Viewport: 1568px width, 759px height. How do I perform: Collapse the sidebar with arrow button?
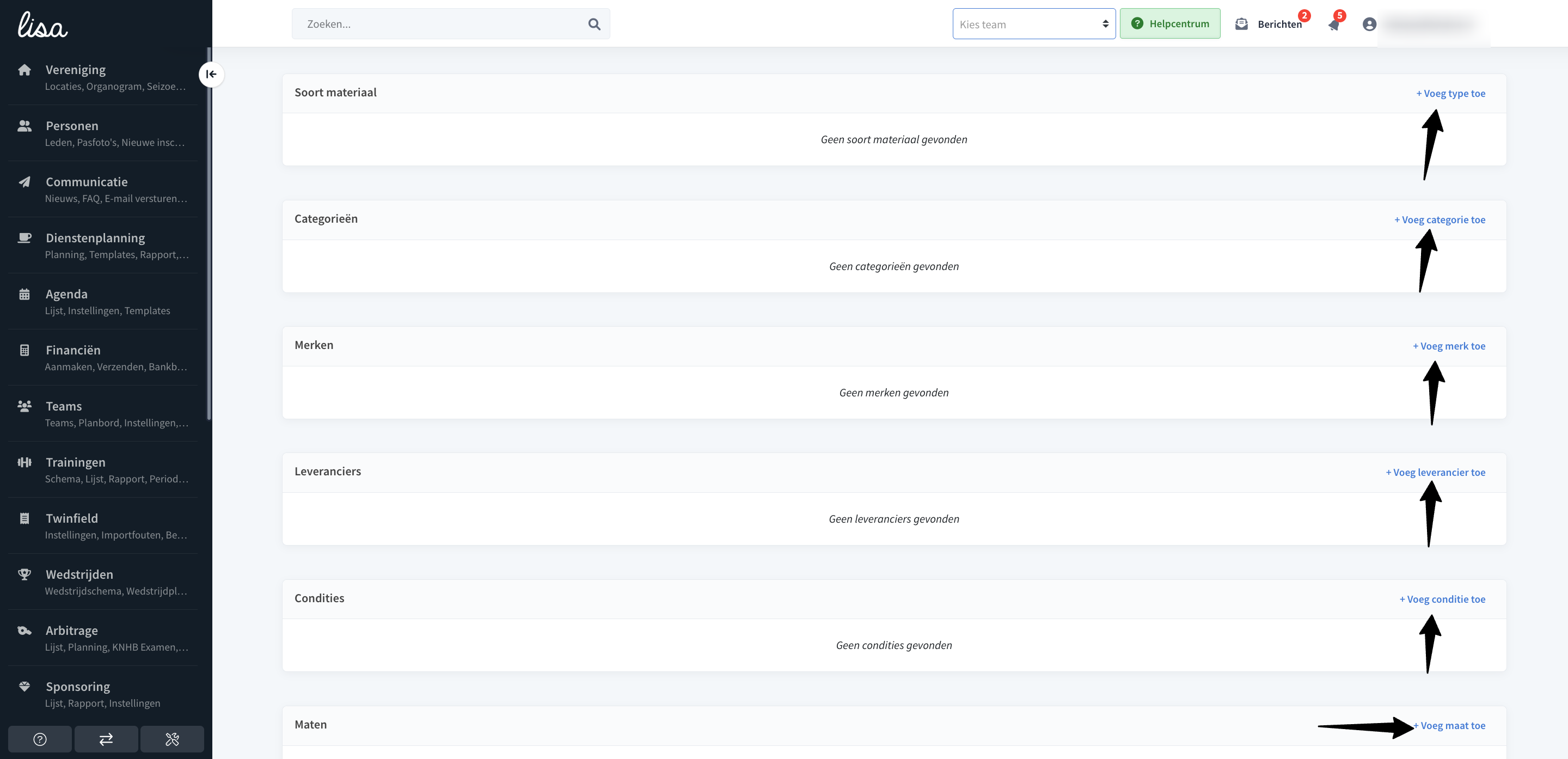click(211, 74)
